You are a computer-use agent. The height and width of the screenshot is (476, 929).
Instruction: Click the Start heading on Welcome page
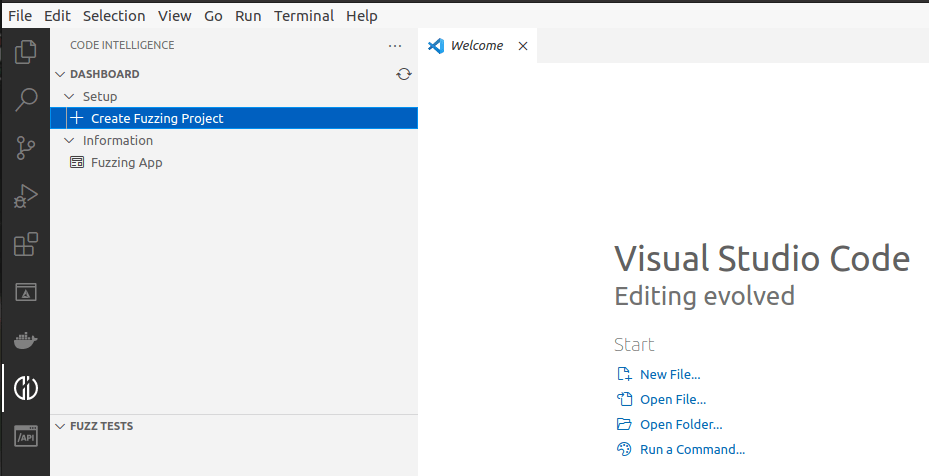pyautogui.click(x=634, y=344)
